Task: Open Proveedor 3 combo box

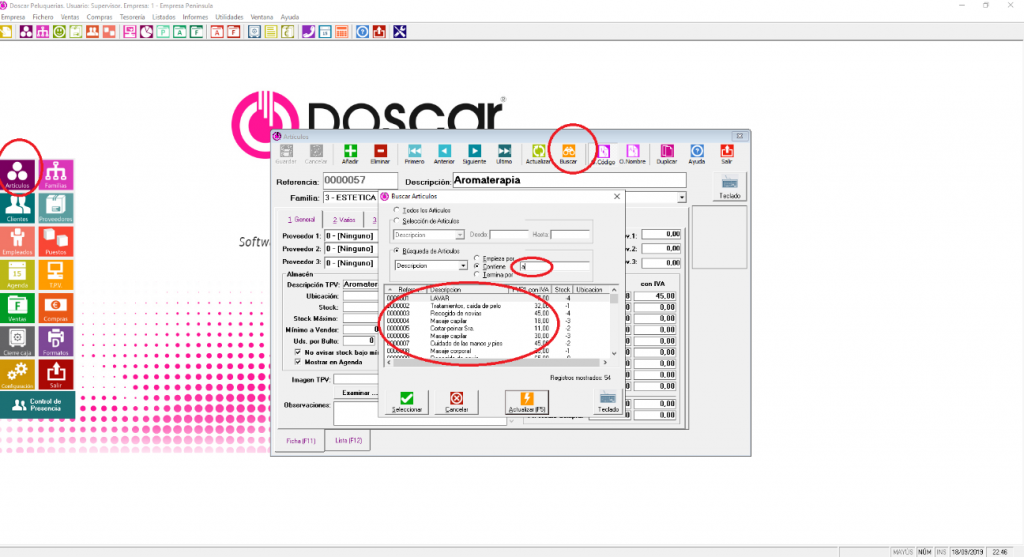Action: [x=351, y=263]
